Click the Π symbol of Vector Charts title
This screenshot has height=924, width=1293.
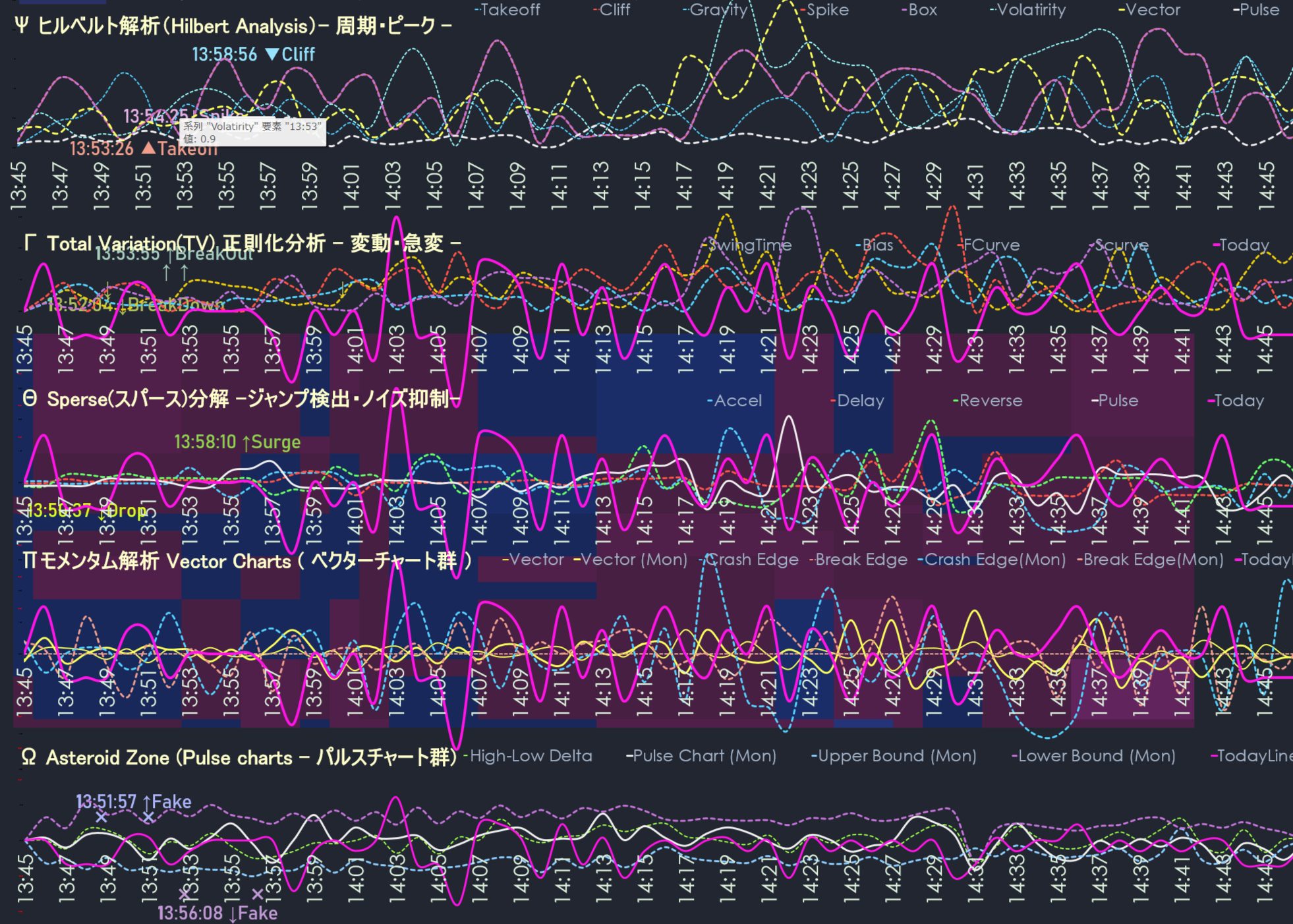tap(29, 561)
